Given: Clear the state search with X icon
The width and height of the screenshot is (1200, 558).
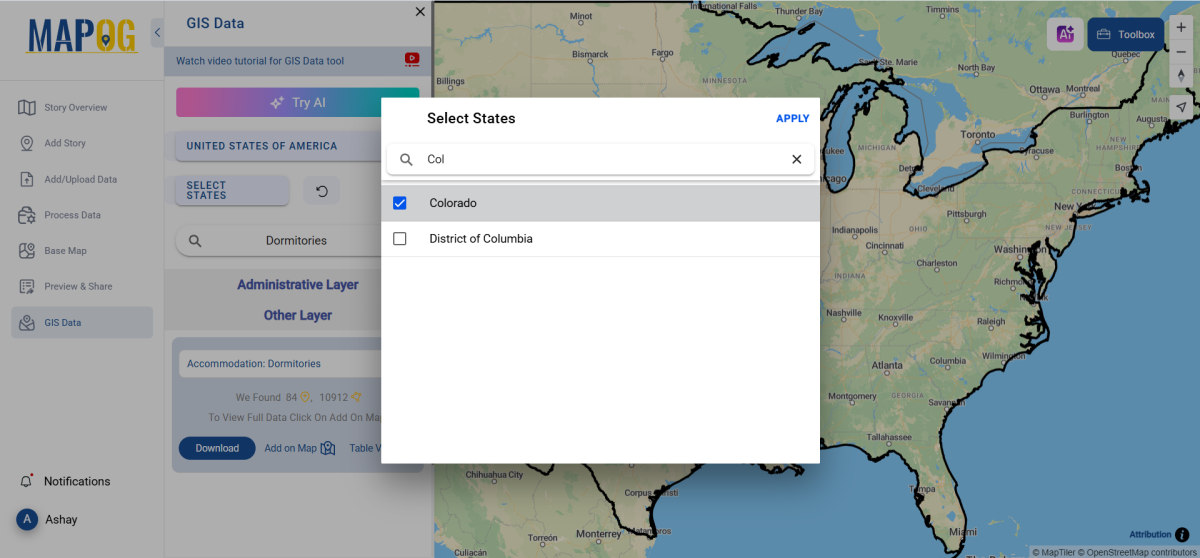Looking at the screenshot, I should pos(797,159).
